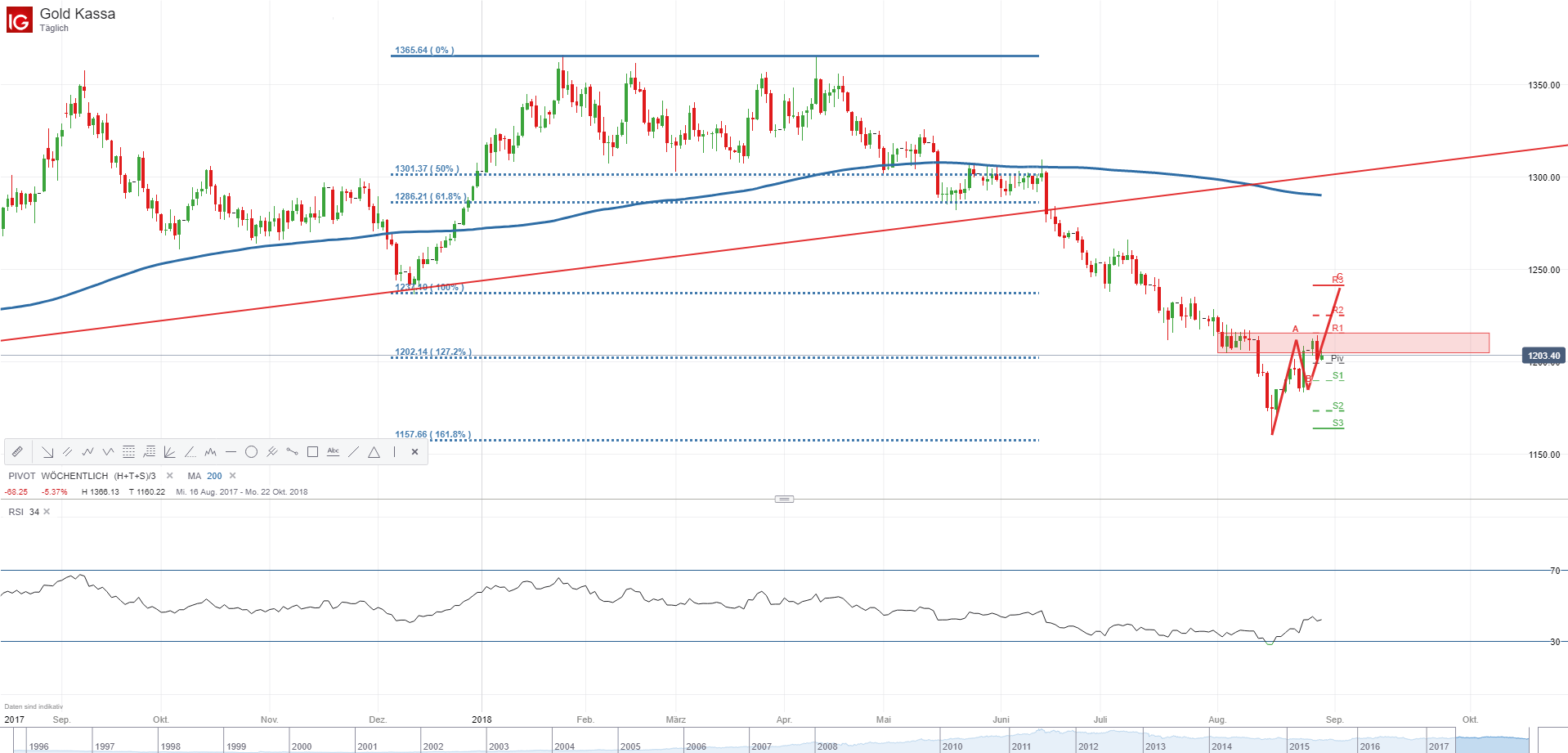Close the drawing tools toolbar

tap(415, 451)
